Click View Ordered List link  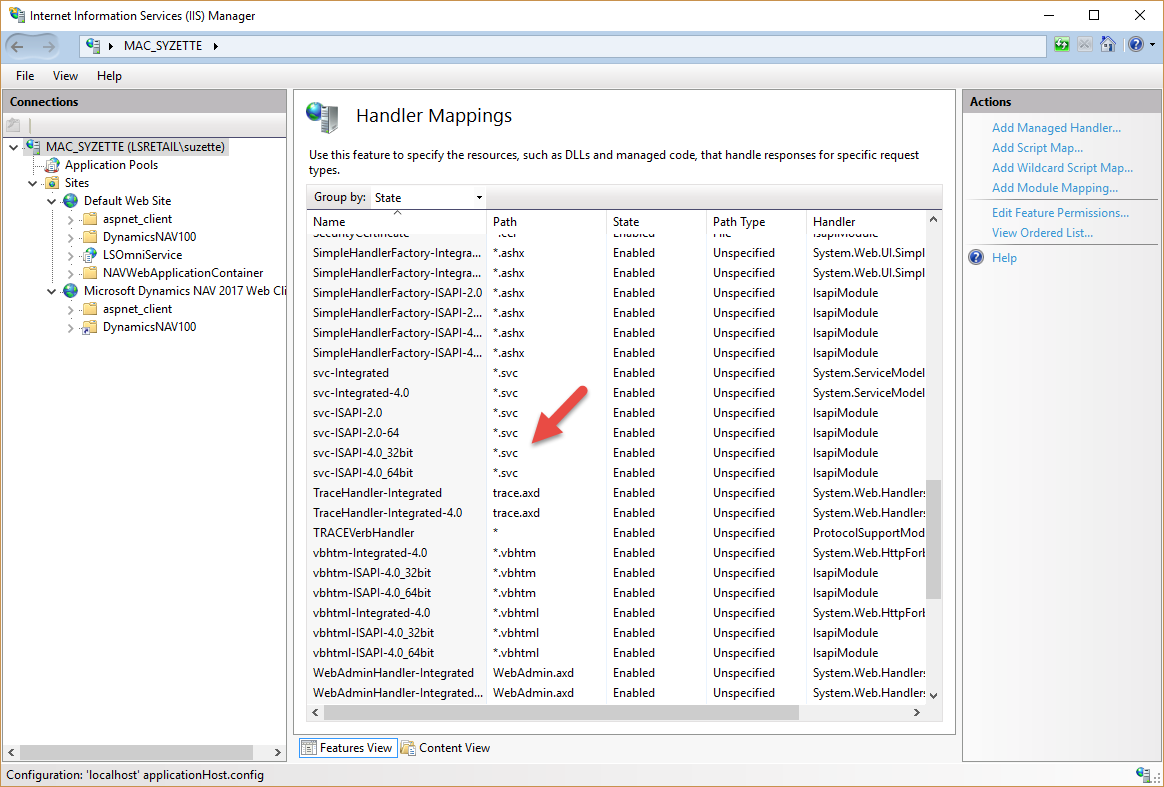click(x=1042, y=232)
